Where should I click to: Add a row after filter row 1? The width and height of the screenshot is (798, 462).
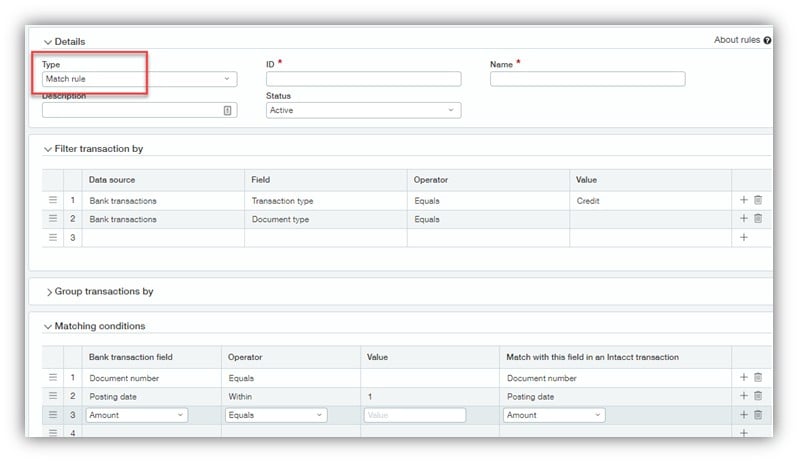744,200
